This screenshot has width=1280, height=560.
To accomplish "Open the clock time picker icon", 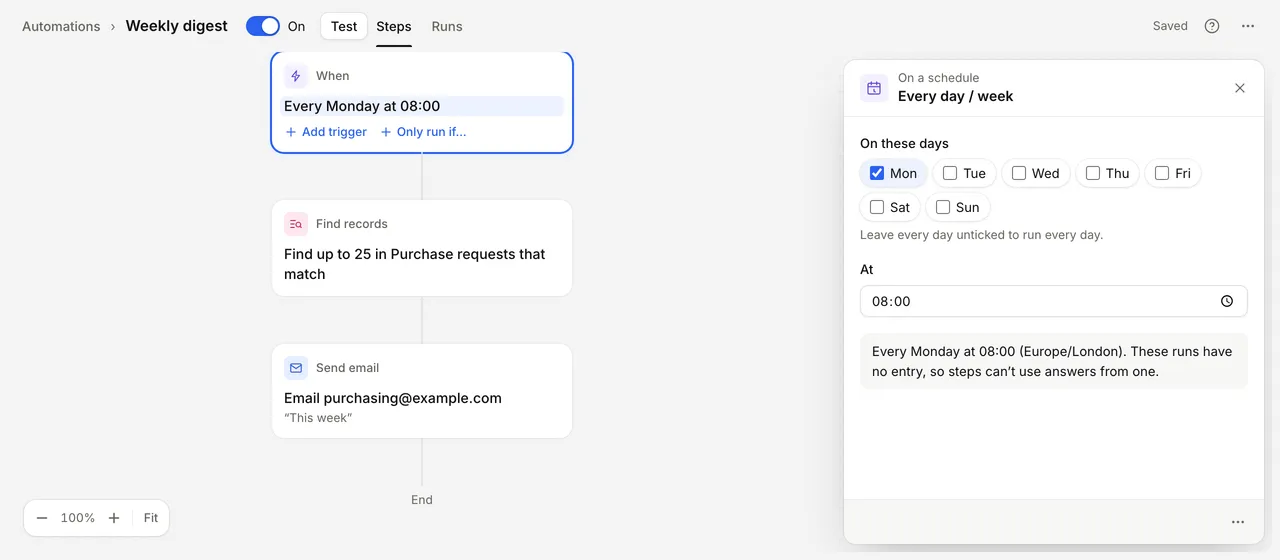I will coord(1227,301).
